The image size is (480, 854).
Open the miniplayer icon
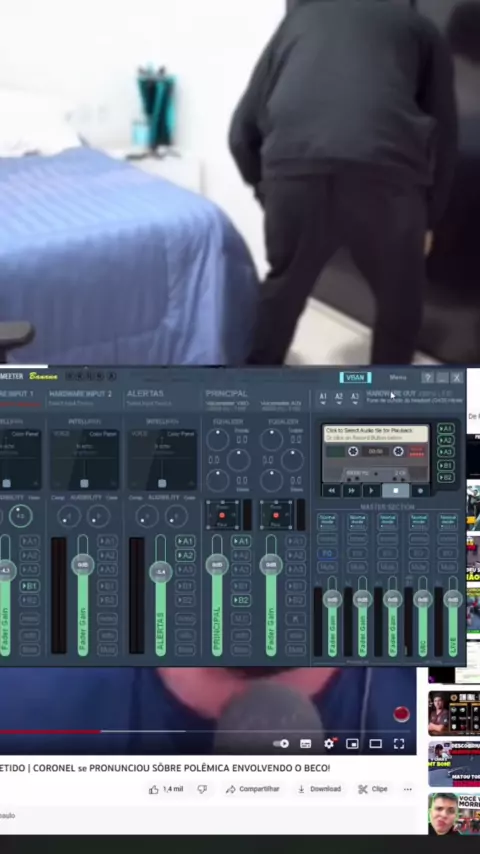[353, 743]
